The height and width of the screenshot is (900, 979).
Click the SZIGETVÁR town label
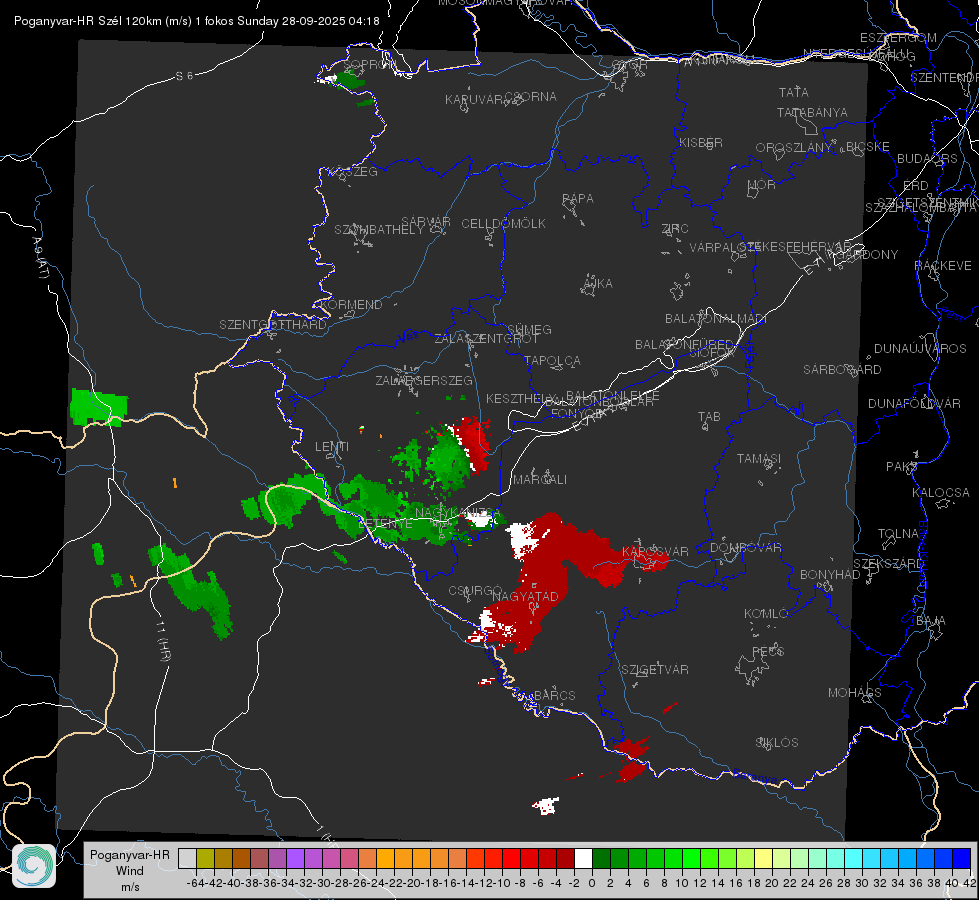[x=655, y=670]
